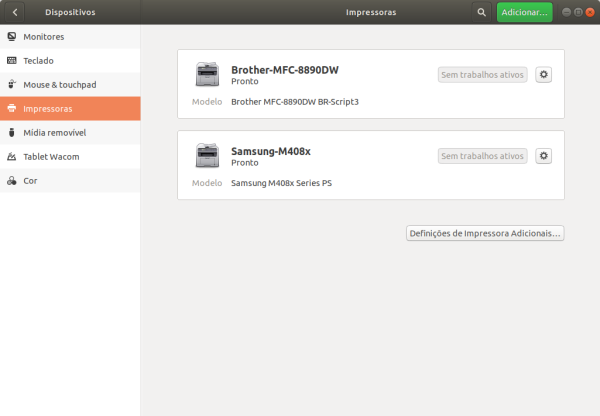The image size is (600, 416).
Task: Click the Samsung-M408x printer name
Action: pyautogui.click(x=271, y=152)
